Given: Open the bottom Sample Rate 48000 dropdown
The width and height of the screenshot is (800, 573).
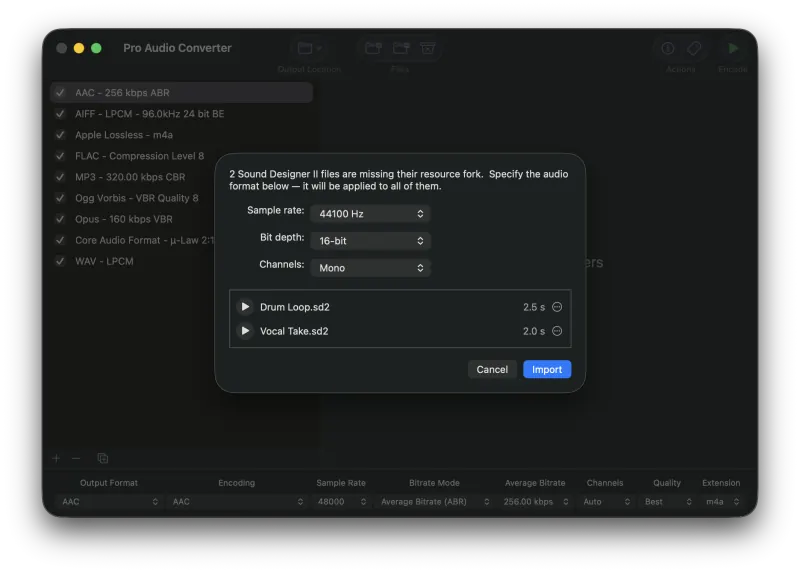Looking at the screenshot, I should [x=341, y=502].
